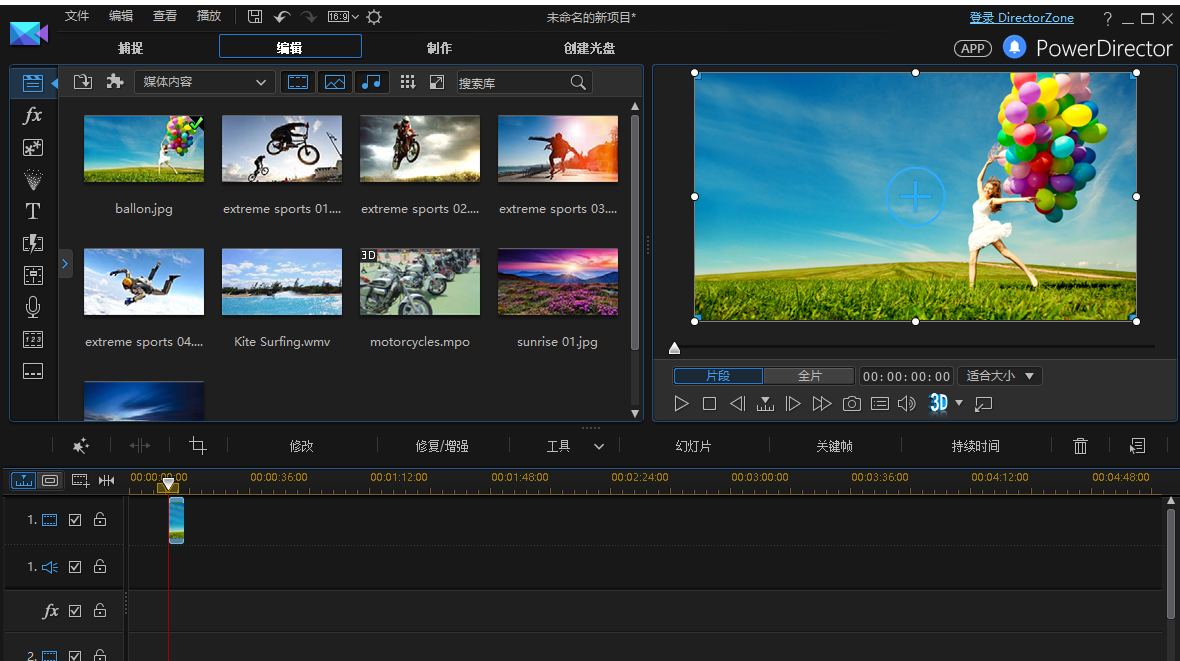The width and height of the screenshot is (1180, 661).
Task: Toggle video track 1 enable checkbox
Action: coord(75,519)
